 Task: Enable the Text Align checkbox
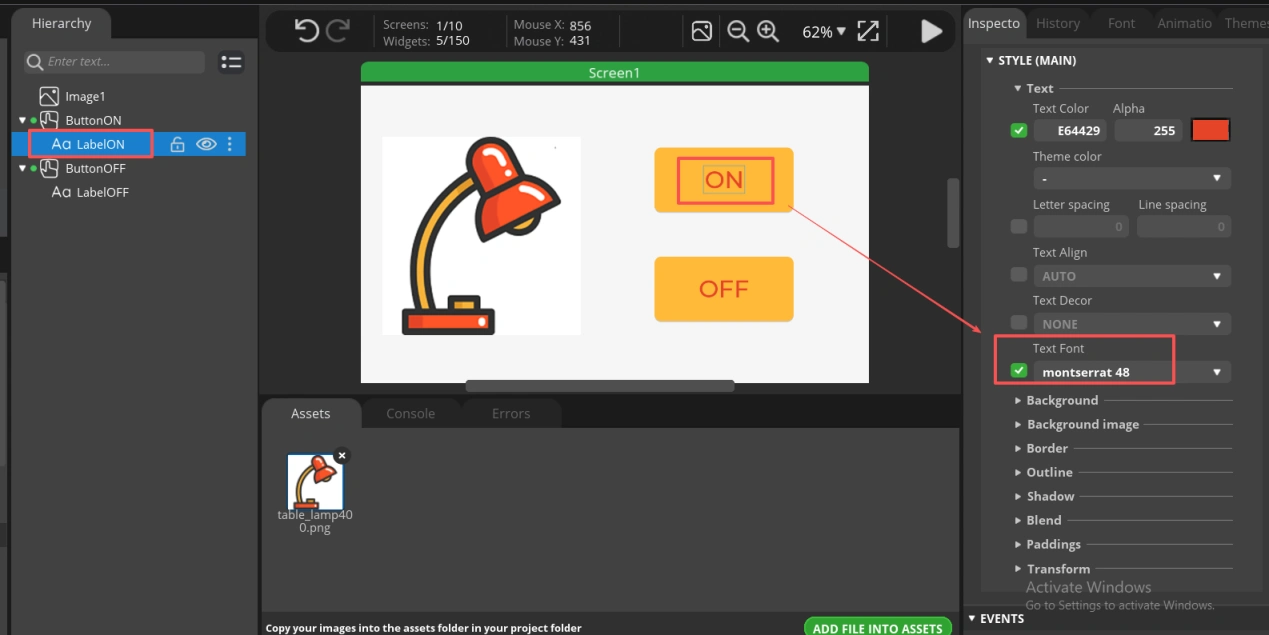point(1019,275)
